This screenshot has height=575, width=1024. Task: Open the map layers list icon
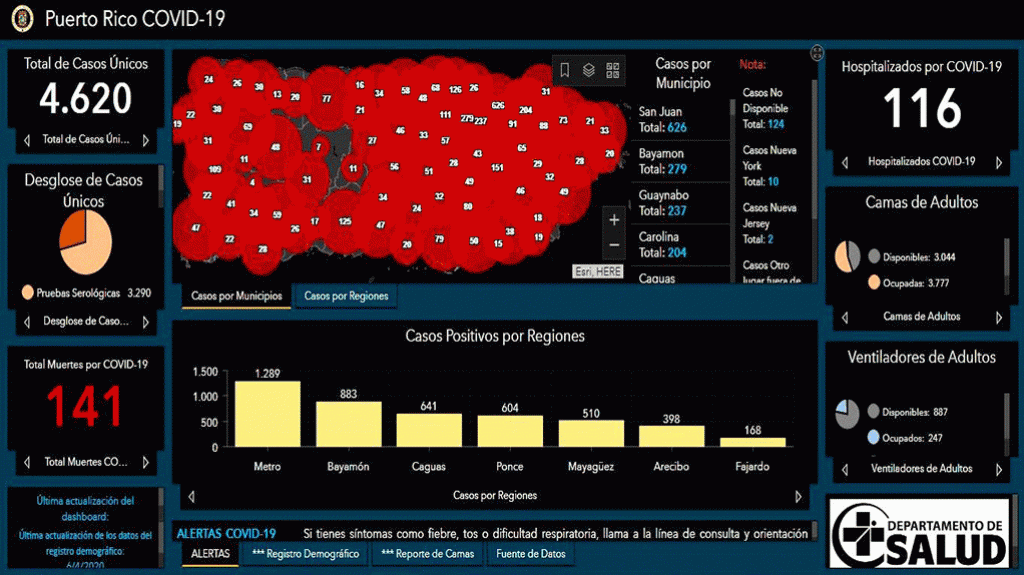pos(589,70)
